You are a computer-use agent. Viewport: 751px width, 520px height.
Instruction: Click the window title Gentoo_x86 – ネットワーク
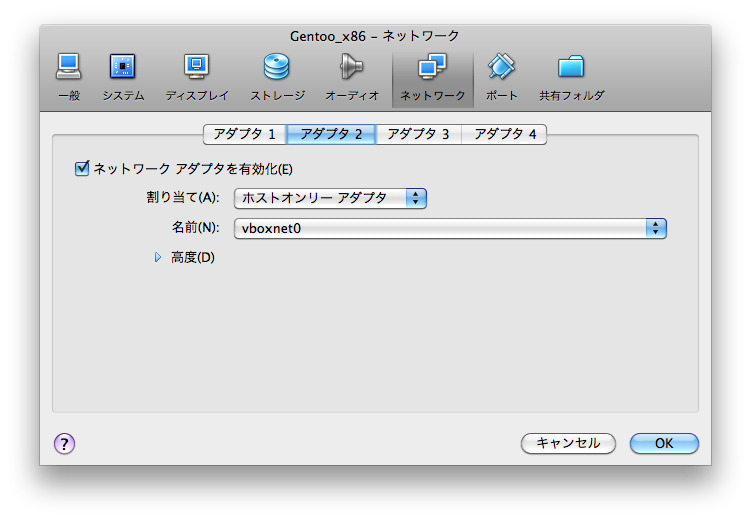tap(375, 36)
